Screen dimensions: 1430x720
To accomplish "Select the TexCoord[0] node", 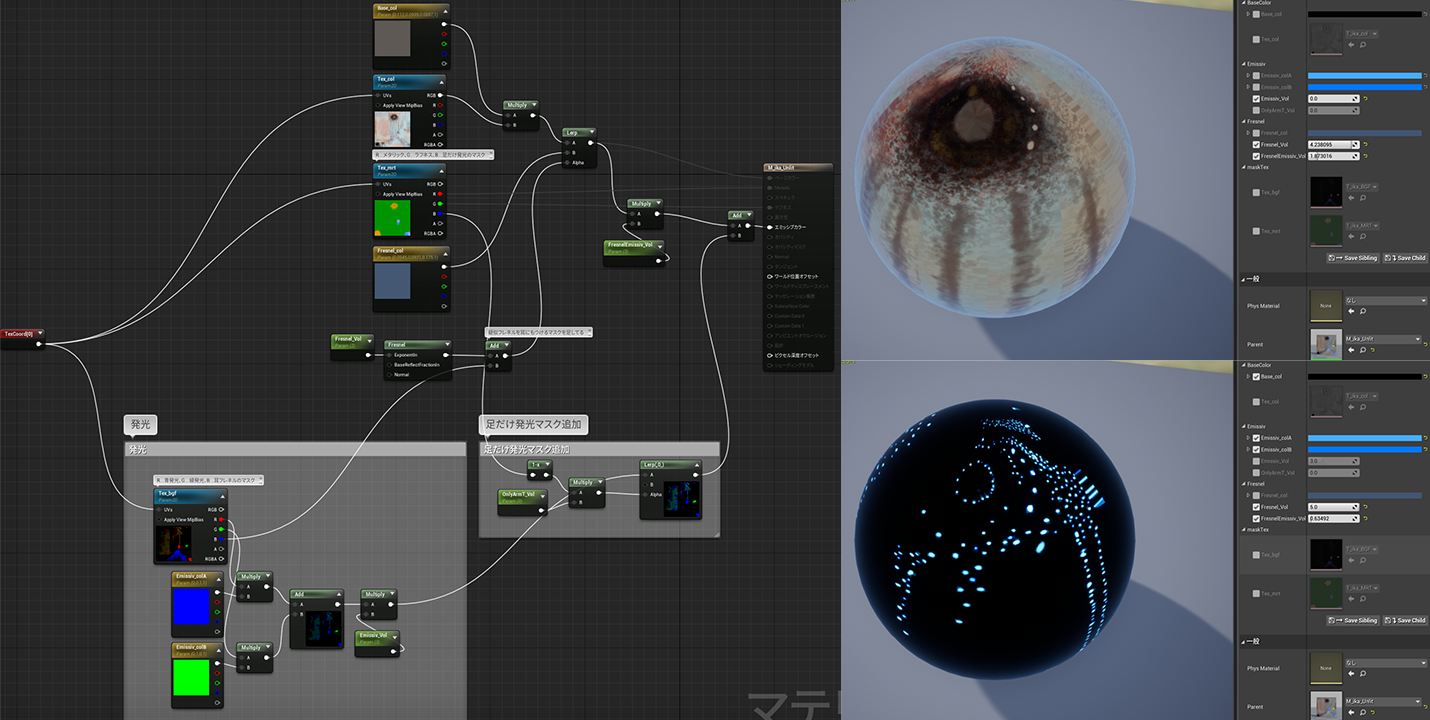I will [20, 333].
